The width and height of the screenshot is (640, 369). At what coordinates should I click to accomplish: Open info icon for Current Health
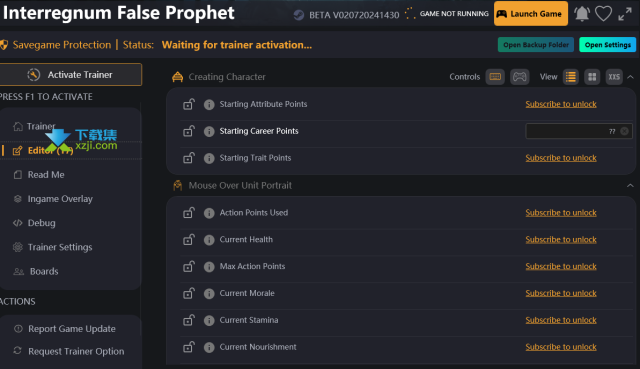click(209, 240)
